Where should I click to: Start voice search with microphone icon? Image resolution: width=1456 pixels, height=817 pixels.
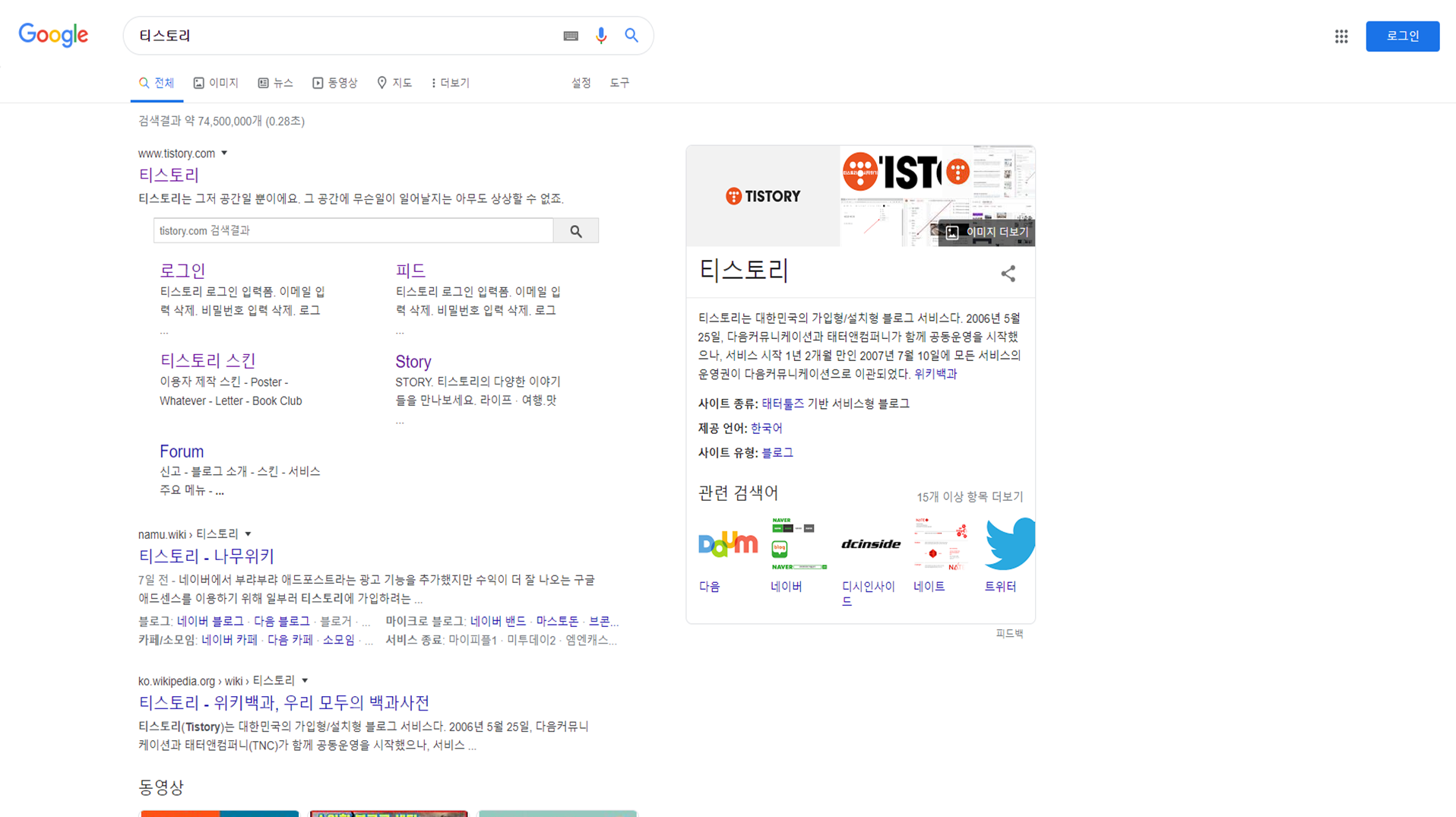click(x=601, y=36)
